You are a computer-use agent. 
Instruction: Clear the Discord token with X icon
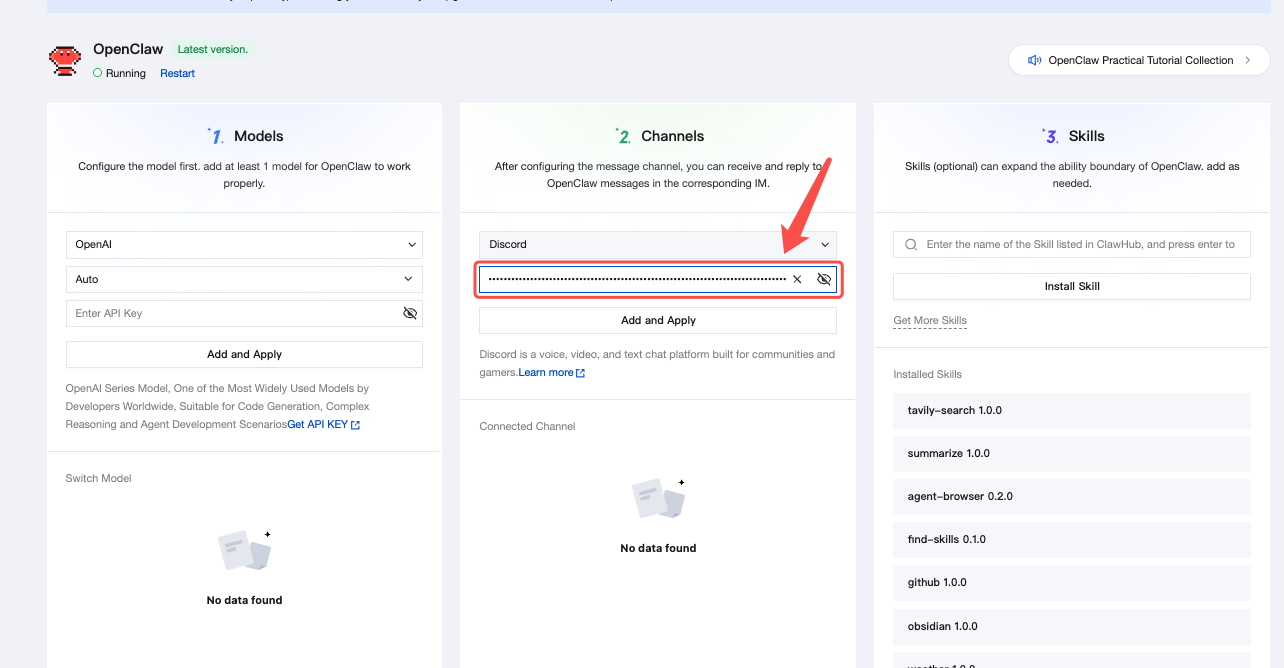(x=797, y=279)
